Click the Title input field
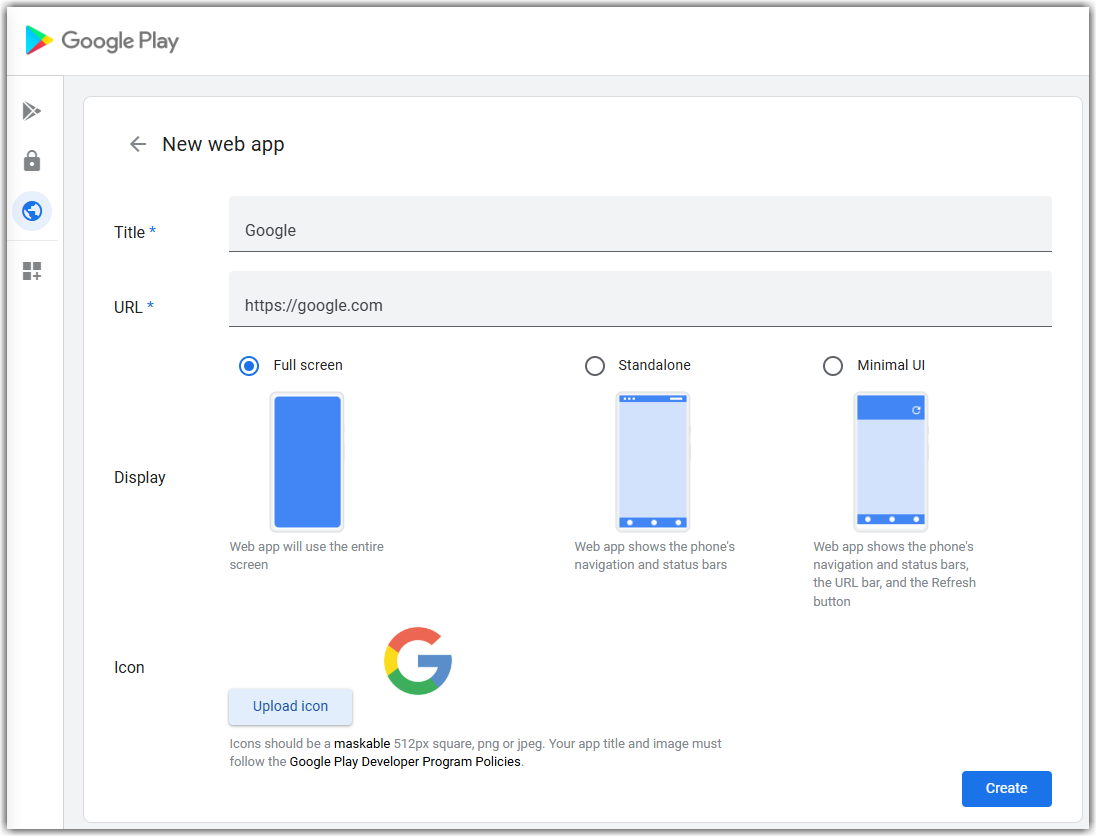The image size is (1097, 837). click(x=640, y=224)
